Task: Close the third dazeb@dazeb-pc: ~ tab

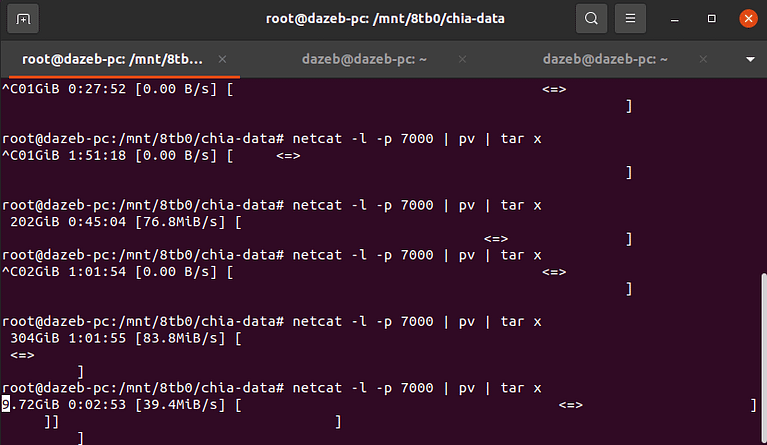Action: pyautogui.click(x=703, y=59)
